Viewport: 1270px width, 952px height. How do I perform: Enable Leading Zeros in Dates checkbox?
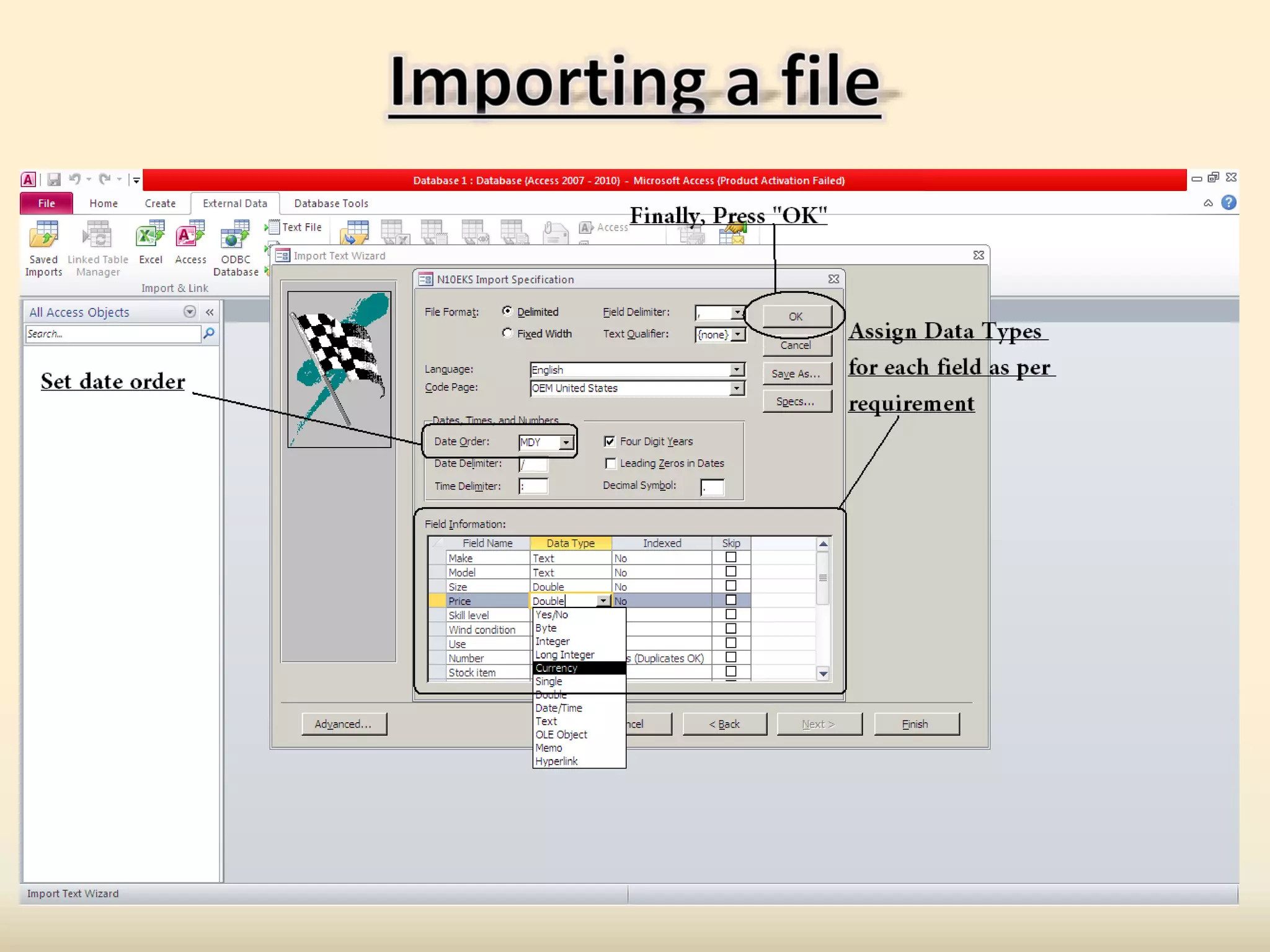[610, 464]
